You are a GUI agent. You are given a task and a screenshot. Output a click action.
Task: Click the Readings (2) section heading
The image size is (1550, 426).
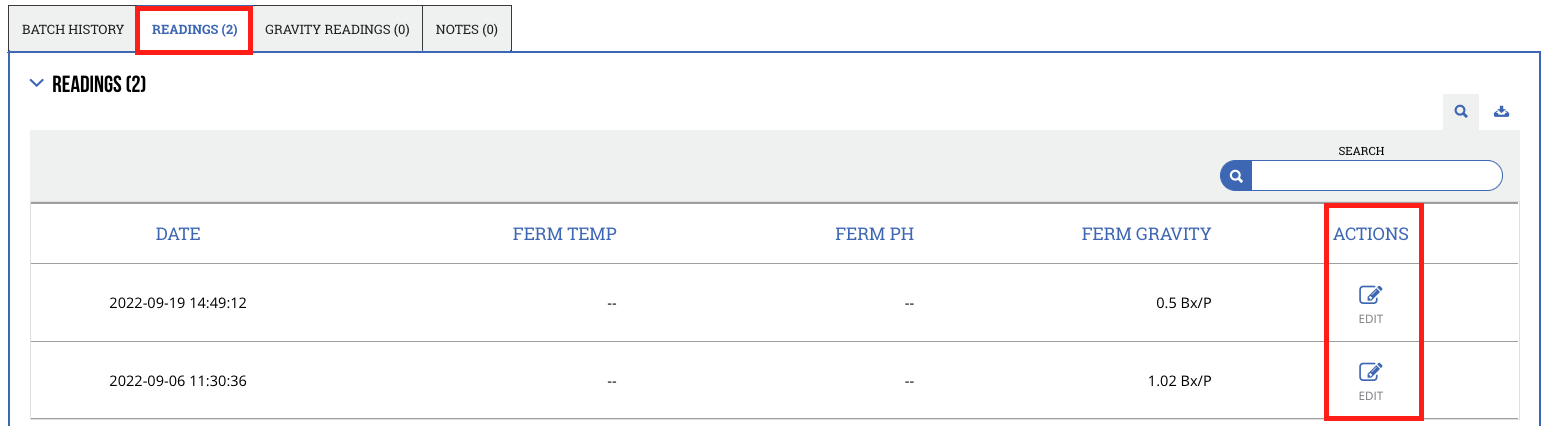(99, 84)
